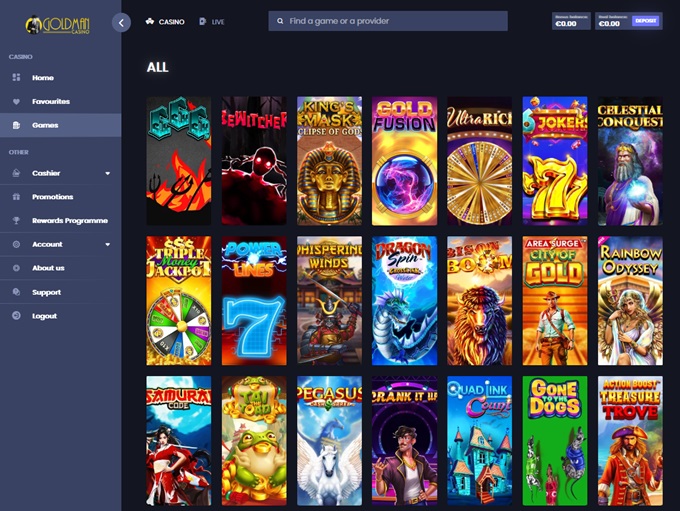This screenshot has width=680, height=511.
Task: Click the Support chat icon
Action: [16, 292]
